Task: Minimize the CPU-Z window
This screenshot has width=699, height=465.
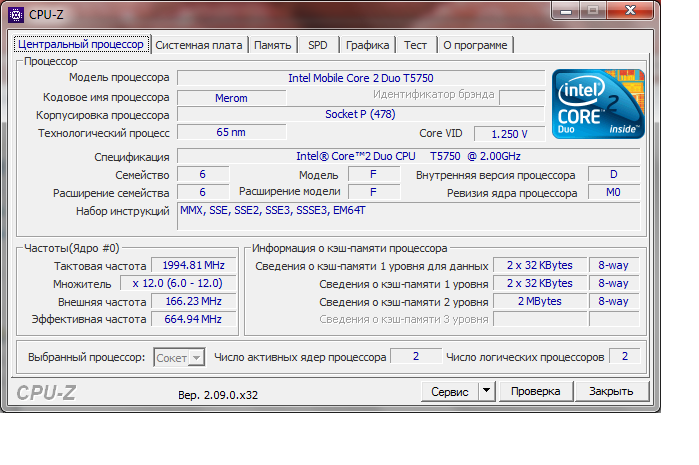Action: click(566, 11)
